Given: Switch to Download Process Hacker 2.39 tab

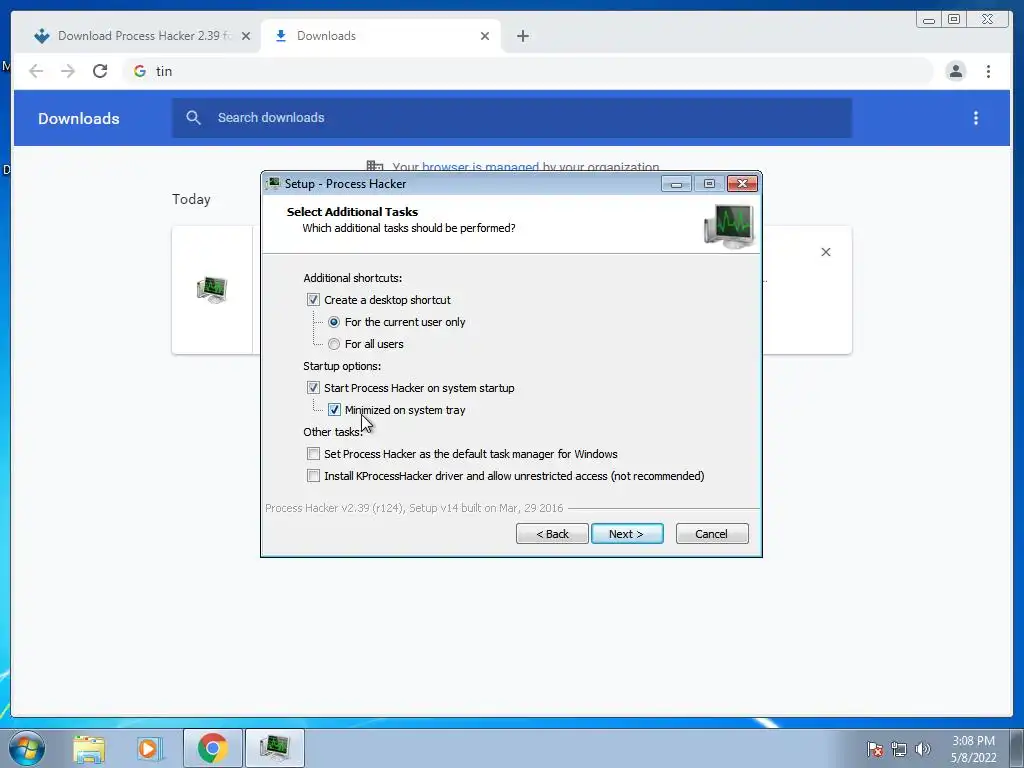Looking at the screenshot, I should coord(133,36).
